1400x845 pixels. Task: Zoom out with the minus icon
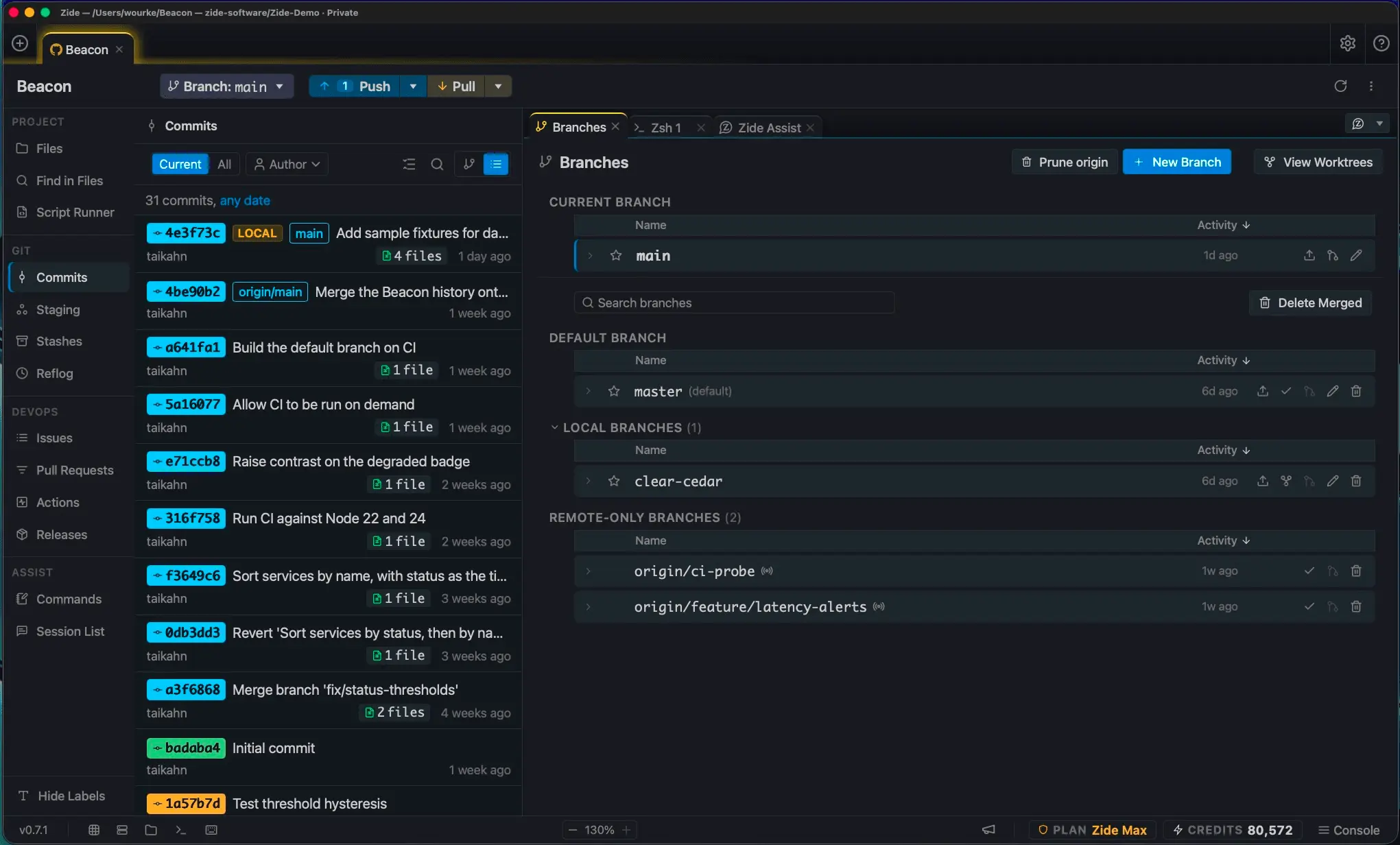pyautogui.click(x=573, y=830)
